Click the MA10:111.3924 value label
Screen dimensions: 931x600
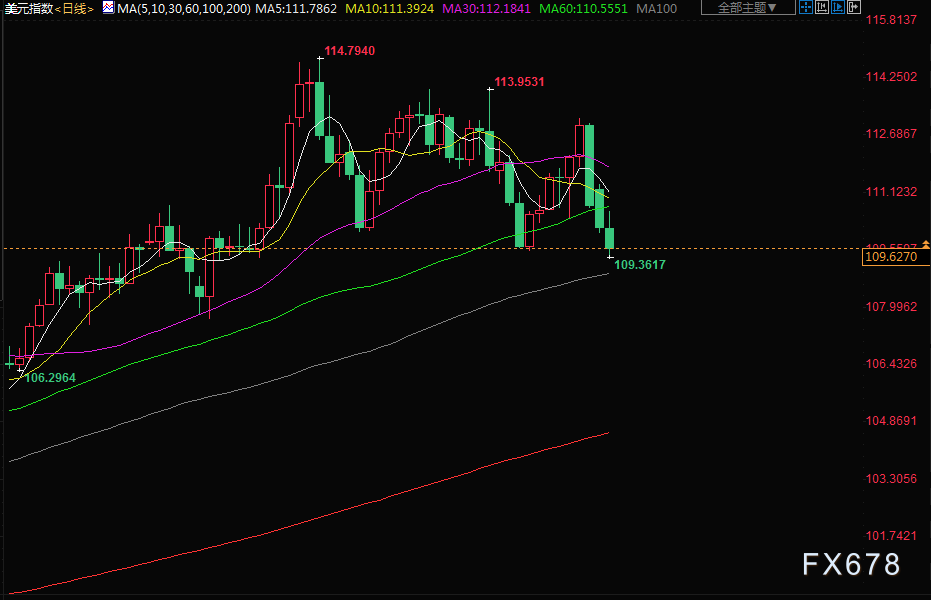pyautogui.click(x=390, y=9)
